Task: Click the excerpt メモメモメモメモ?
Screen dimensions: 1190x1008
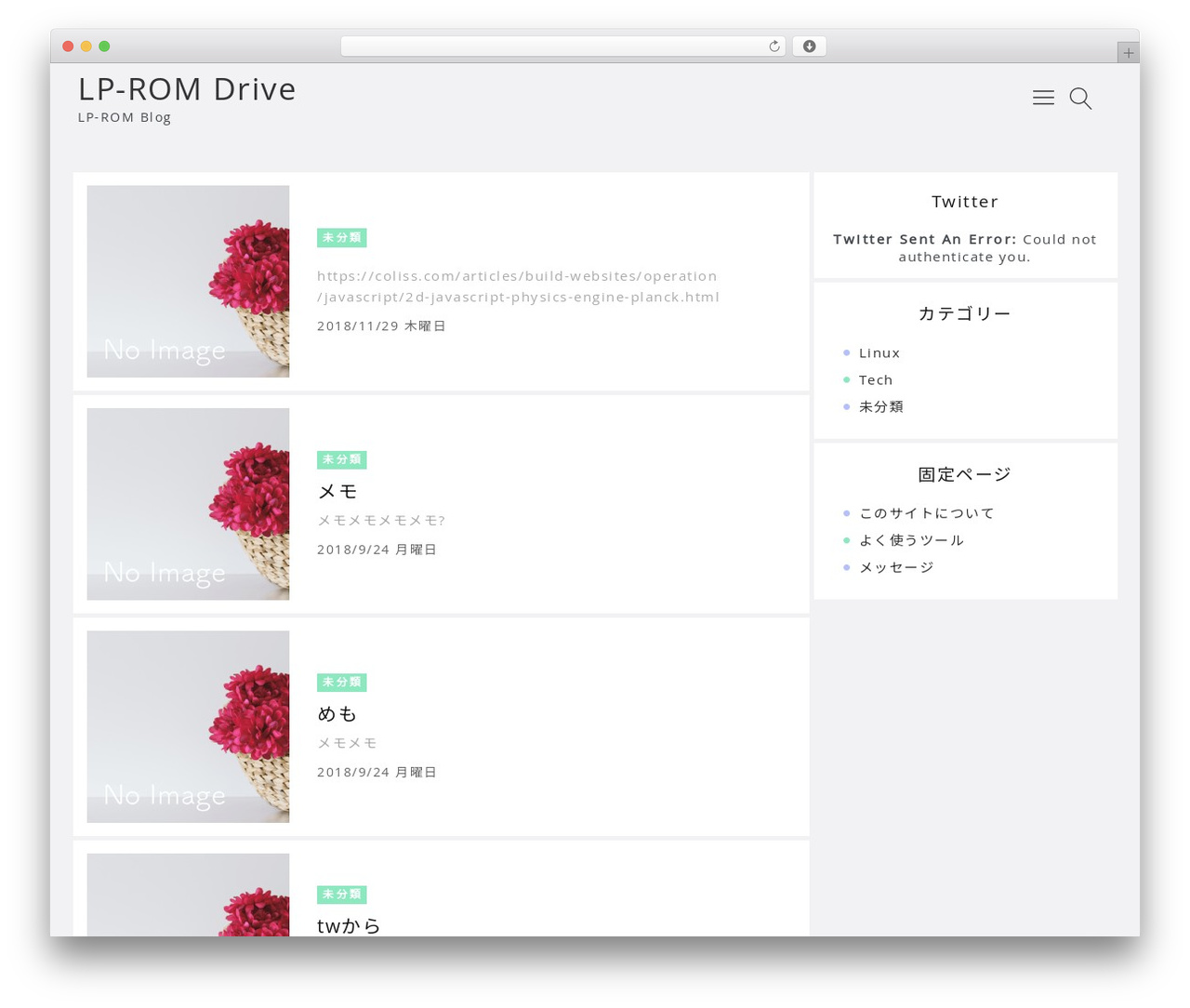Action: (381, 521)
